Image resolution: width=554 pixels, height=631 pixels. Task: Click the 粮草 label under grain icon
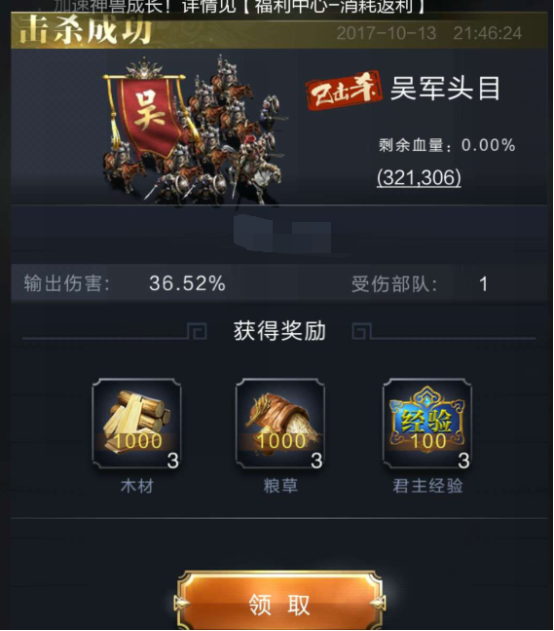click(280, 486)
